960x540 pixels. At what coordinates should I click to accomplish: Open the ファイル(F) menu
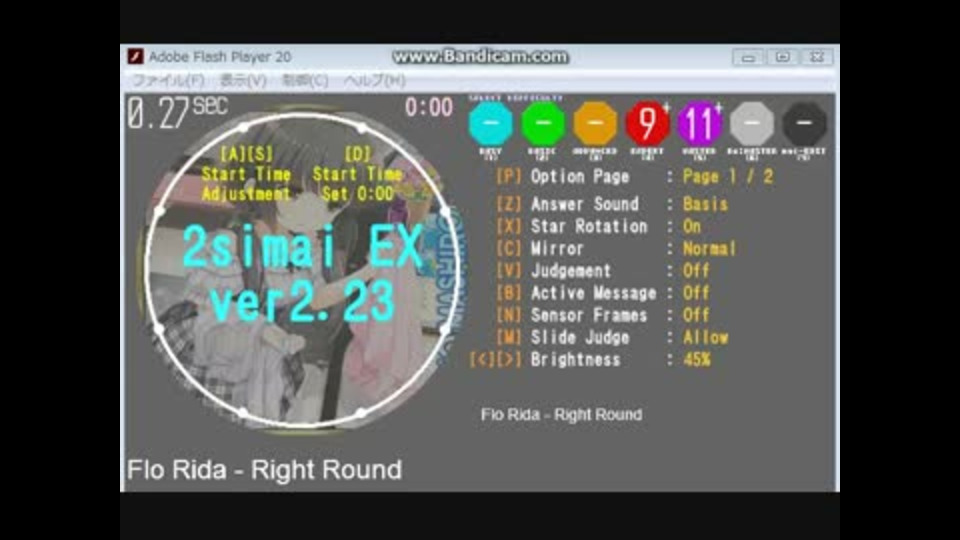[x=168, y=80]
